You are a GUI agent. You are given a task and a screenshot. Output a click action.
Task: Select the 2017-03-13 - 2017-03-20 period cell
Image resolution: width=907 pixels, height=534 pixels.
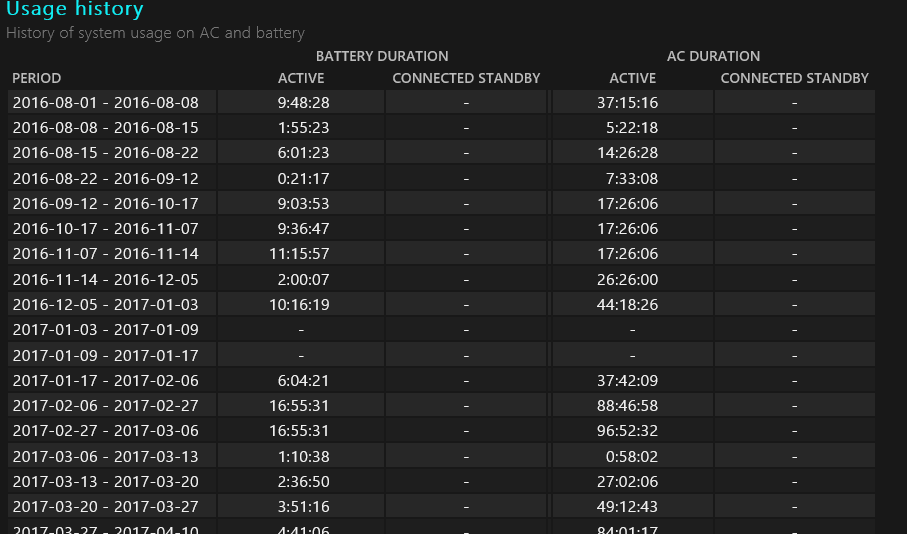(x=105, y=481)
